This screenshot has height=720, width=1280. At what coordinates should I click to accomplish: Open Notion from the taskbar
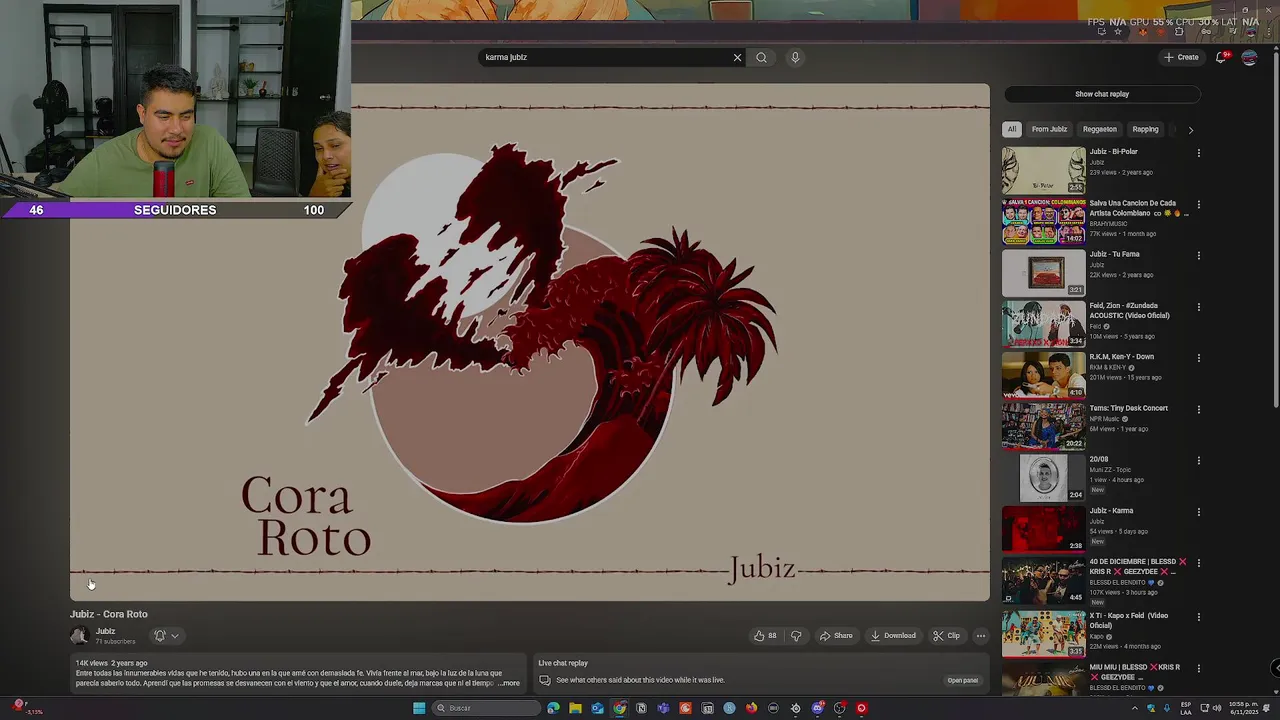point(641,708)
